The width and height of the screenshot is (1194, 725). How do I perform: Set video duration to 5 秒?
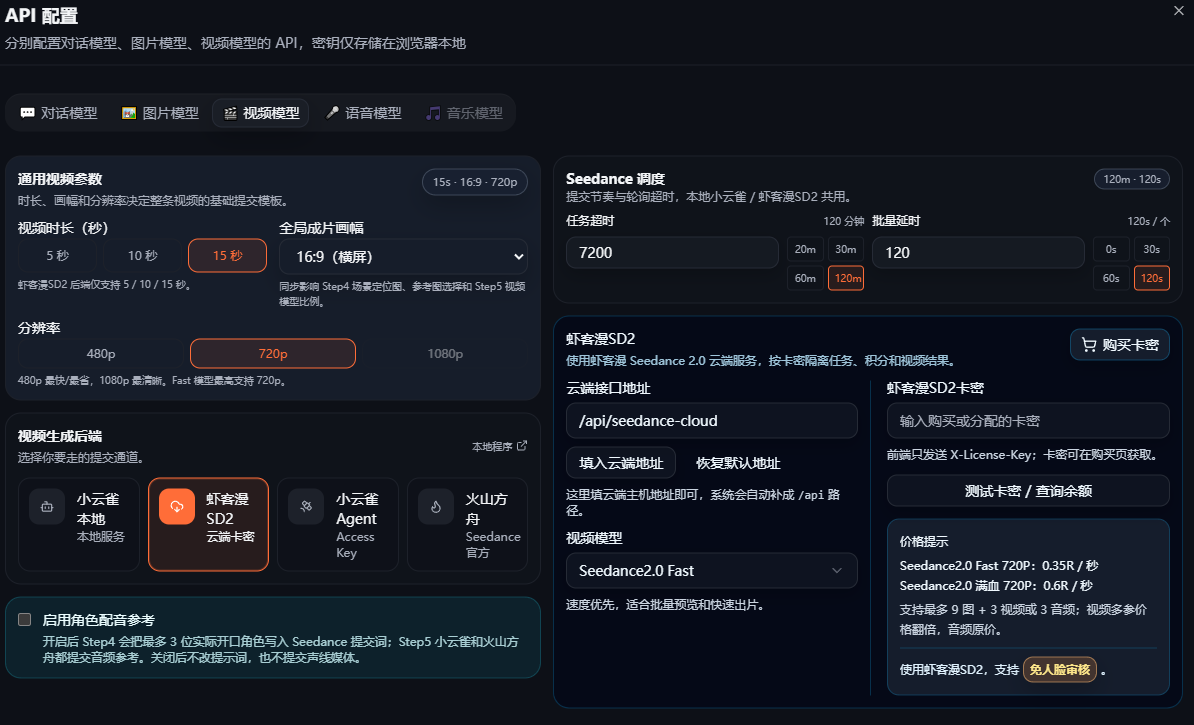click(x=58, y=255)
